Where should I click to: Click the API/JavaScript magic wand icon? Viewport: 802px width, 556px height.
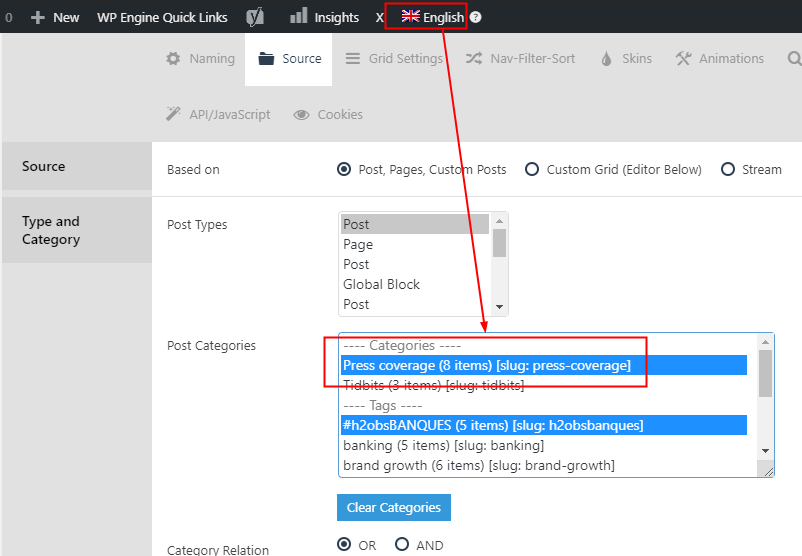[x=173, y=114]
